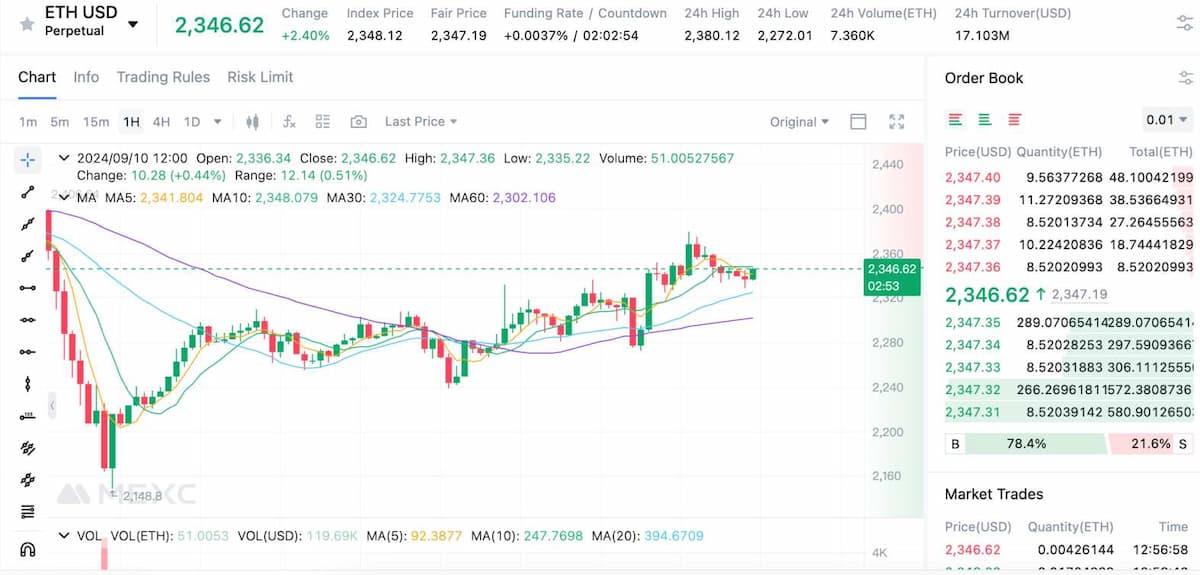Open order book settings sliders icon

(x=1184, y=78)
